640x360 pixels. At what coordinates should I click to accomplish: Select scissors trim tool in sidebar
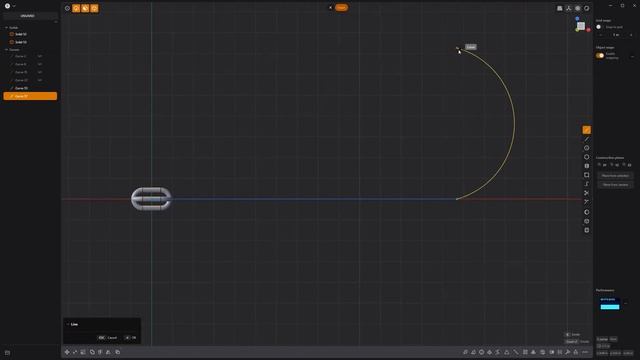point(587,193)
